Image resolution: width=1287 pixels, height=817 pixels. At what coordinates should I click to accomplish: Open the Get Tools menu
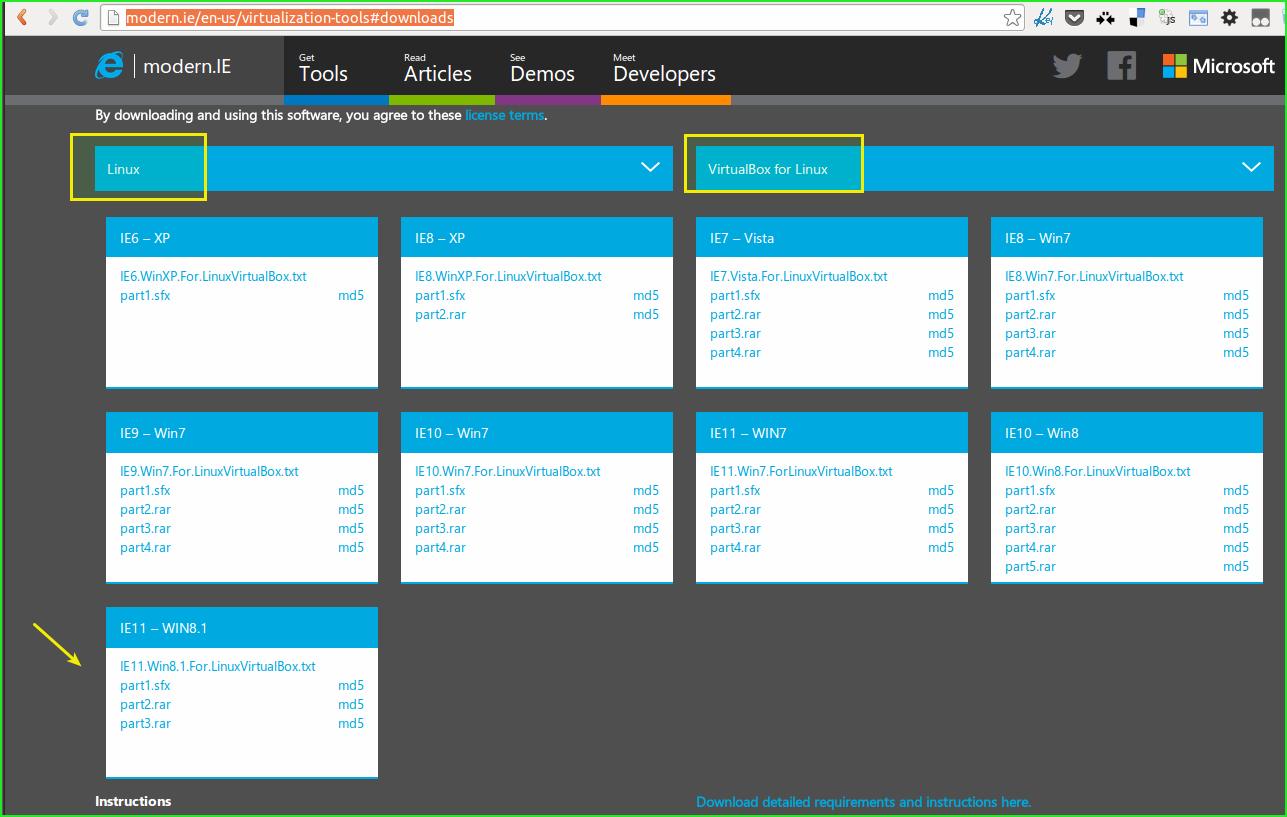coord(324,68)
